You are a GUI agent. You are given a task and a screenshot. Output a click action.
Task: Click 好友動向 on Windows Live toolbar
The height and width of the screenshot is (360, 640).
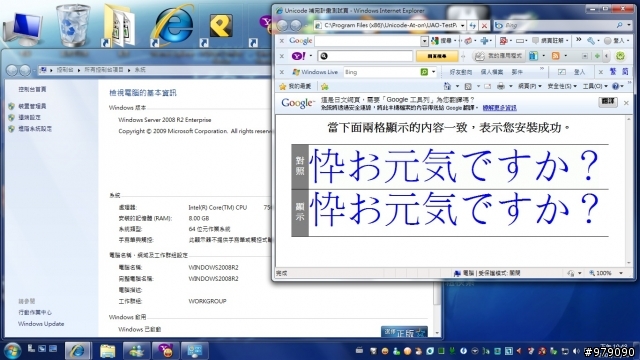(x=461, y=72)
